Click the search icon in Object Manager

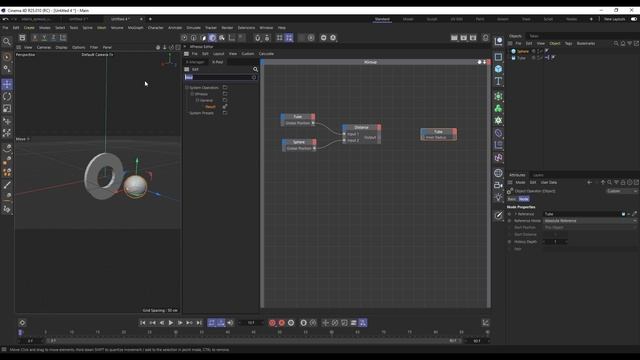tap(616, 43)
